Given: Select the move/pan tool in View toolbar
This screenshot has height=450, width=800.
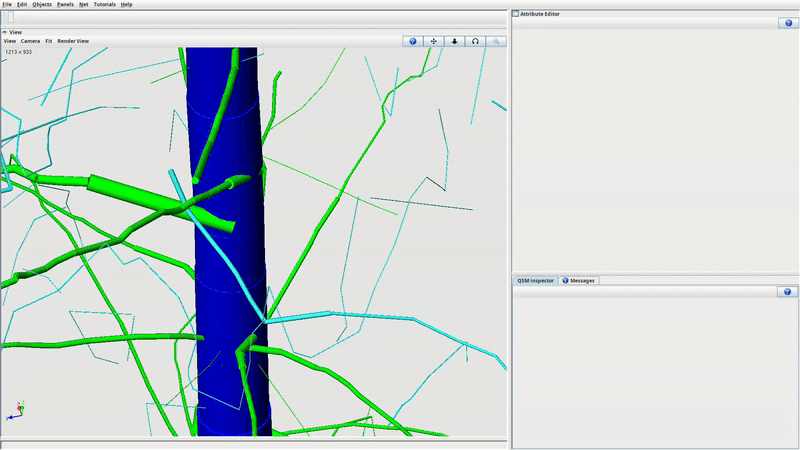Looking at the screenshot, I should pos(434,41).
